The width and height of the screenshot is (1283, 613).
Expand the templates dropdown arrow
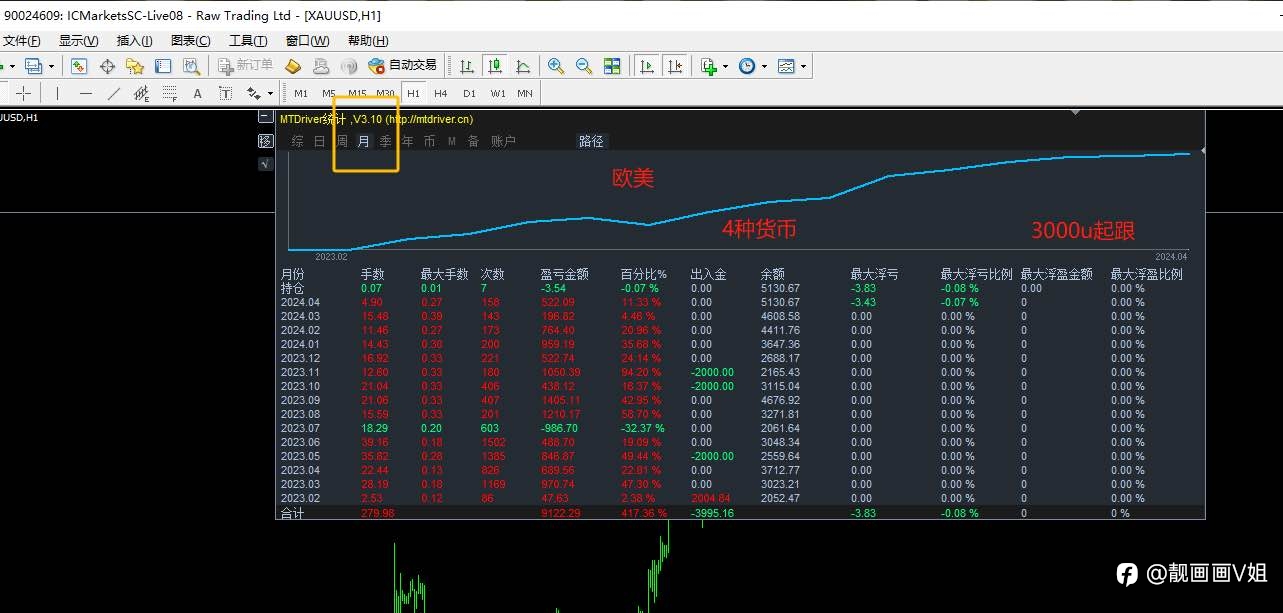point(803,67)
